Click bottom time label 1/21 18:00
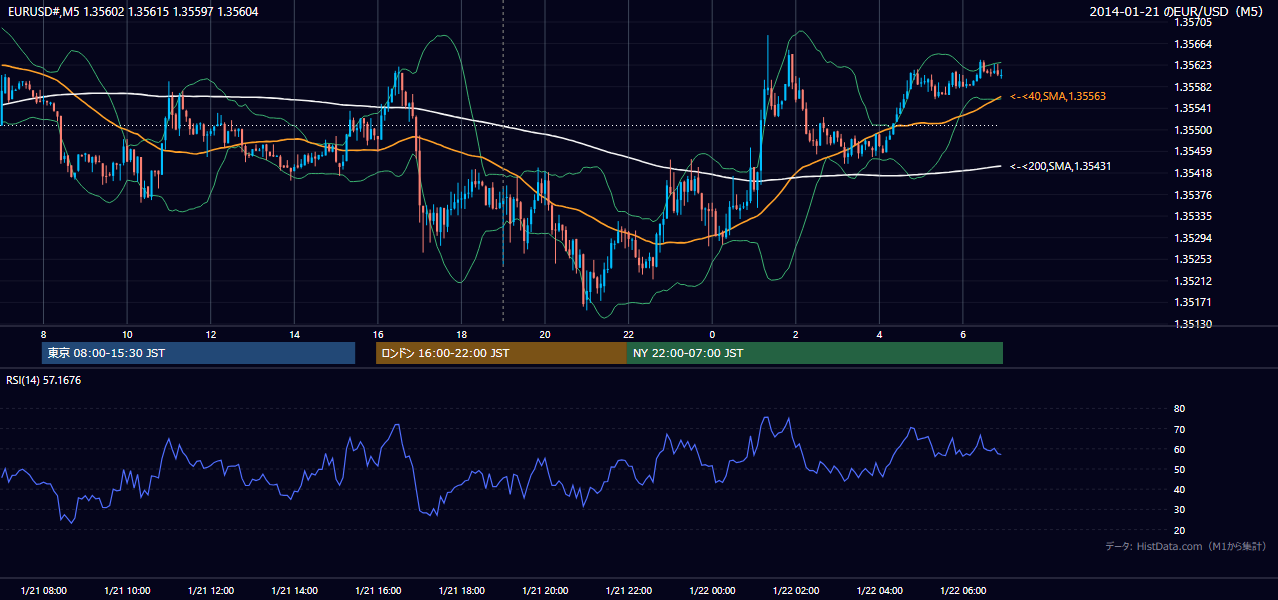 [461, 591]
